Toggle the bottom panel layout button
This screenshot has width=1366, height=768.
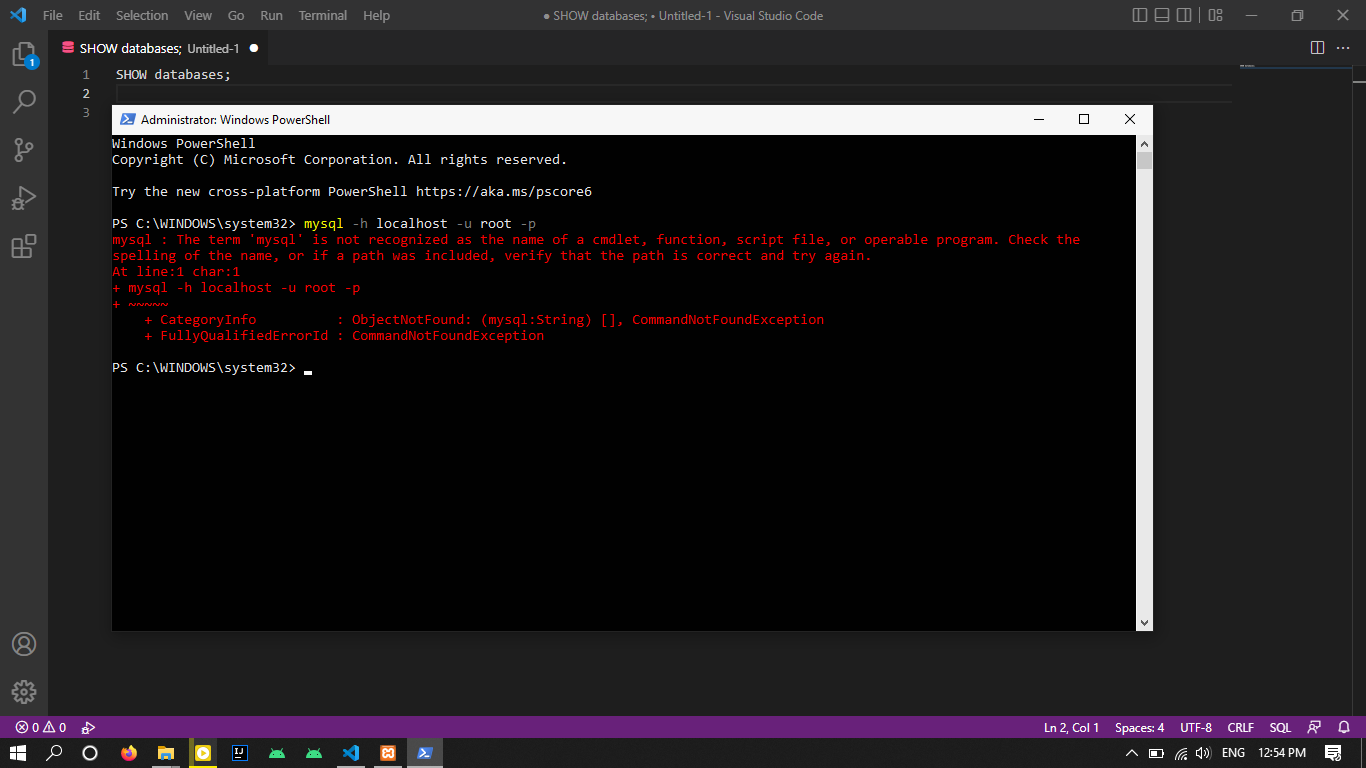coord(1162,15)
